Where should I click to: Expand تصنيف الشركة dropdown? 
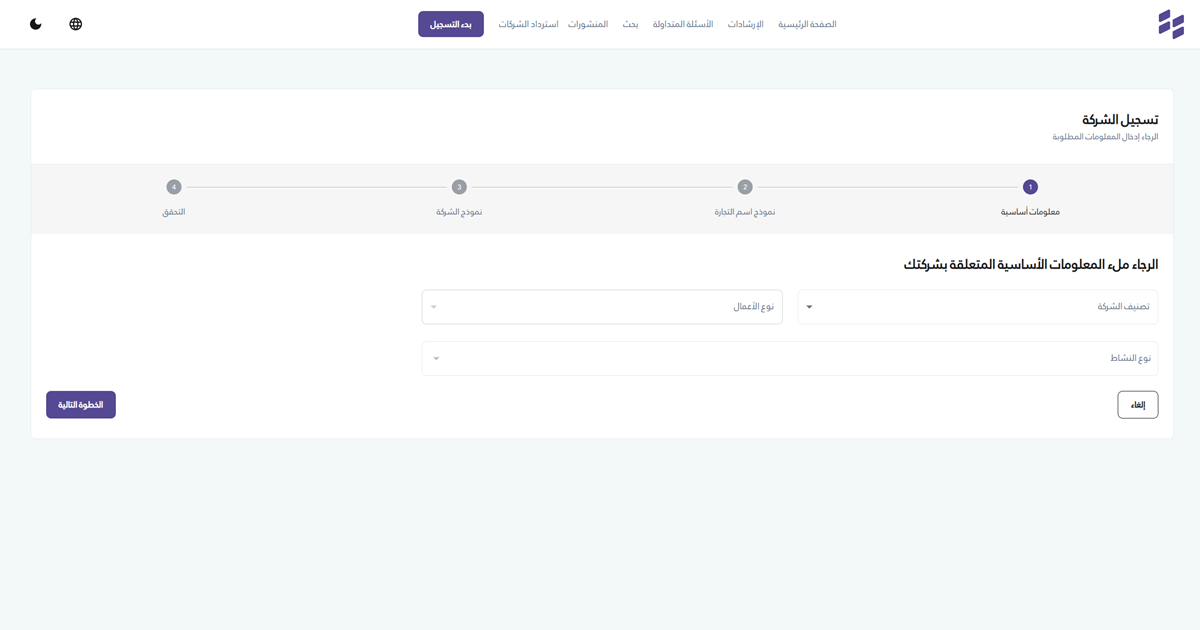tap(977, 307)
